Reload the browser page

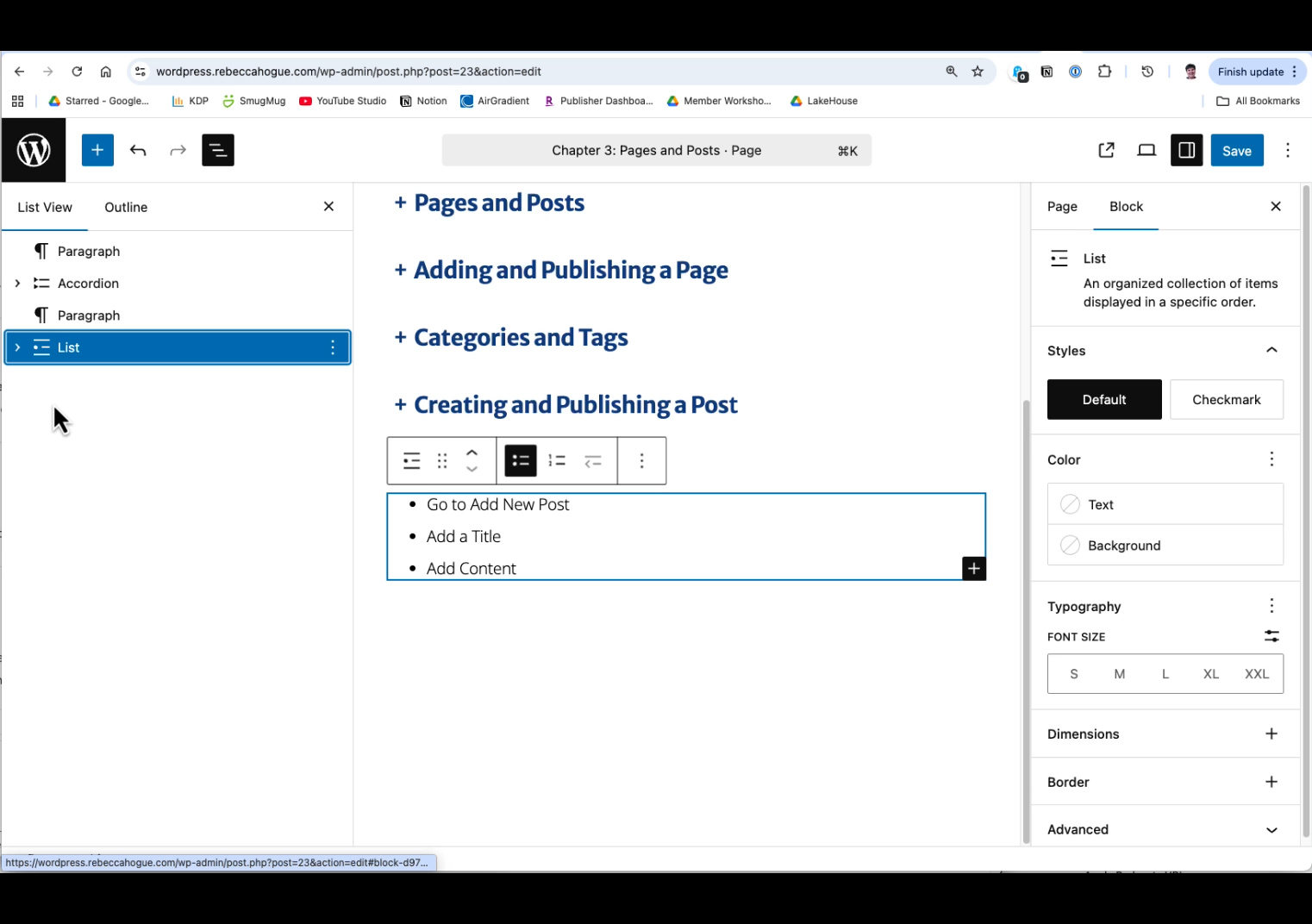77,72
